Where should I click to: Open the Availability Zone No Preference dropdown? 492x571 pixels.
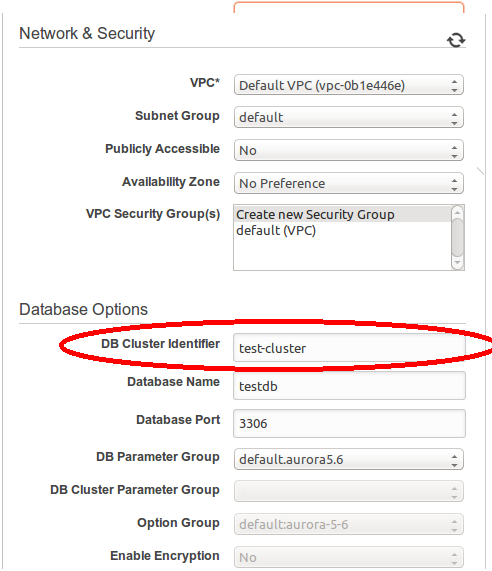[349, 183]
